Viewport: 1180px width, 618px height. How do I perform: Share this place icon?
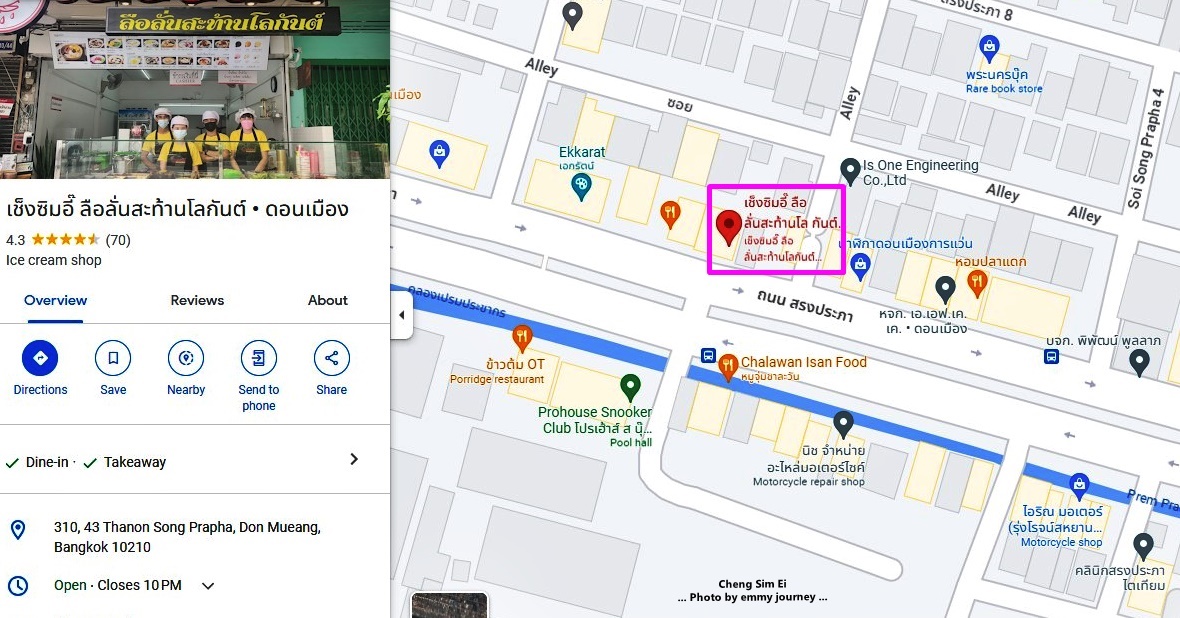pos(331,358)
